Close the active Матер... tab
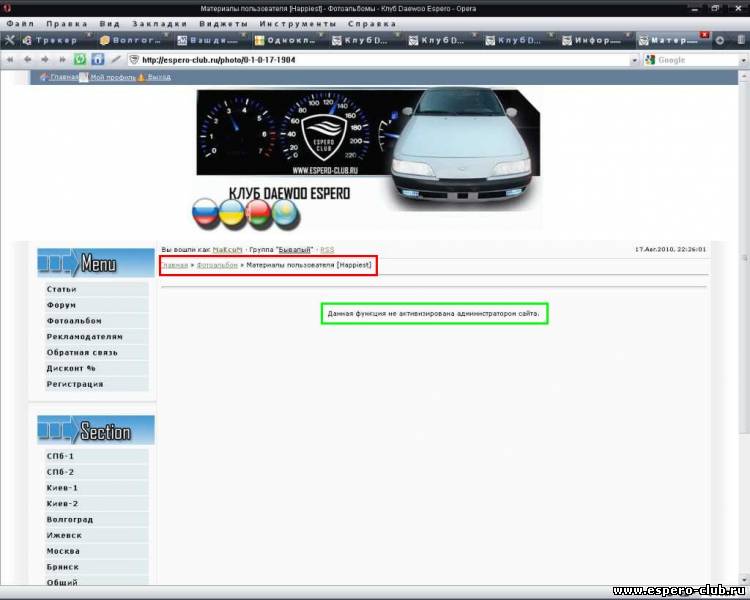 pyautogui.click(x=704, y=35)
